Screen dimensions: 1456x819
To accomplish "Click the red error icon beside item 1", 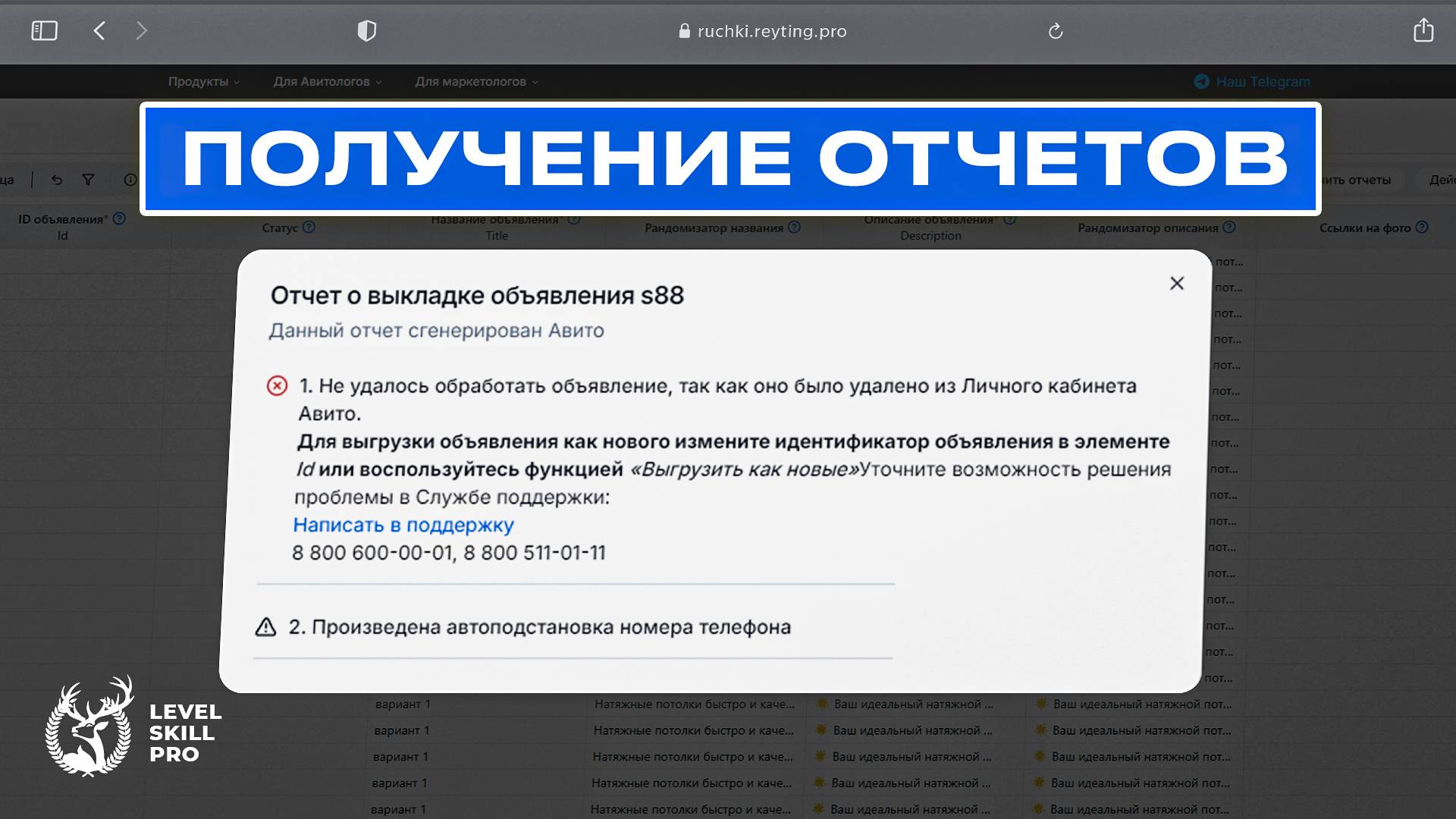I will [x=277, y=386].
